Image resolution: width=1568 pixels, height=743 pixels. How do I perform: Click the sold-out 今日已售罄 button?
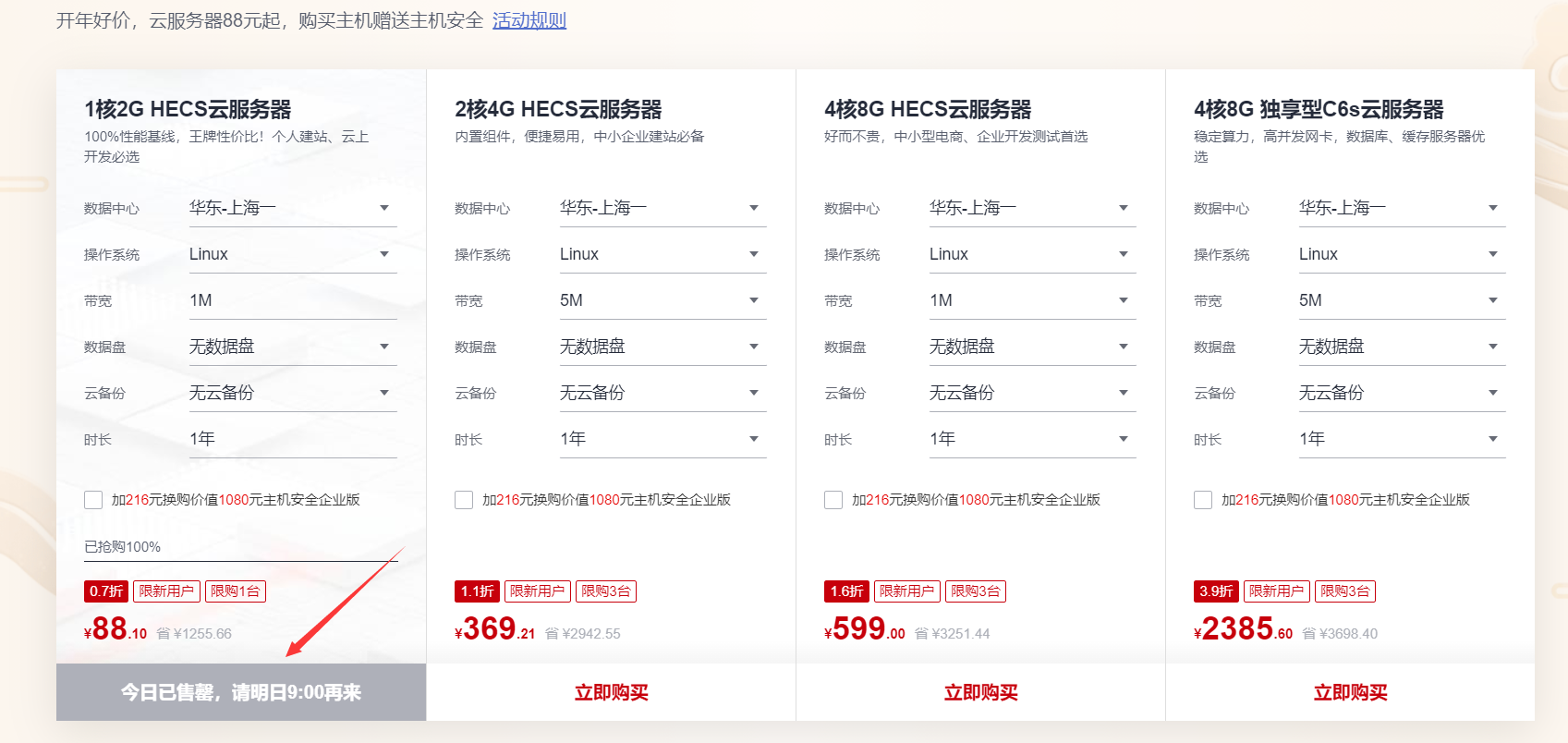[241, 692]
